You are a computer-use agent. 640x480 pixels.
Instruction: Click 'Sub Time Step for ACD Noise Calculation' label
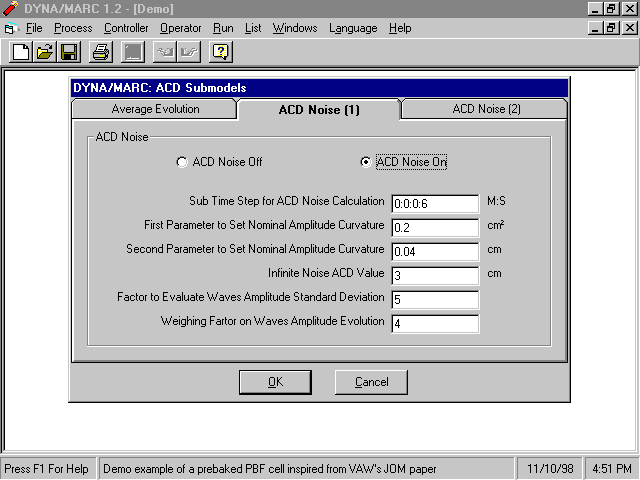point(287,201)
